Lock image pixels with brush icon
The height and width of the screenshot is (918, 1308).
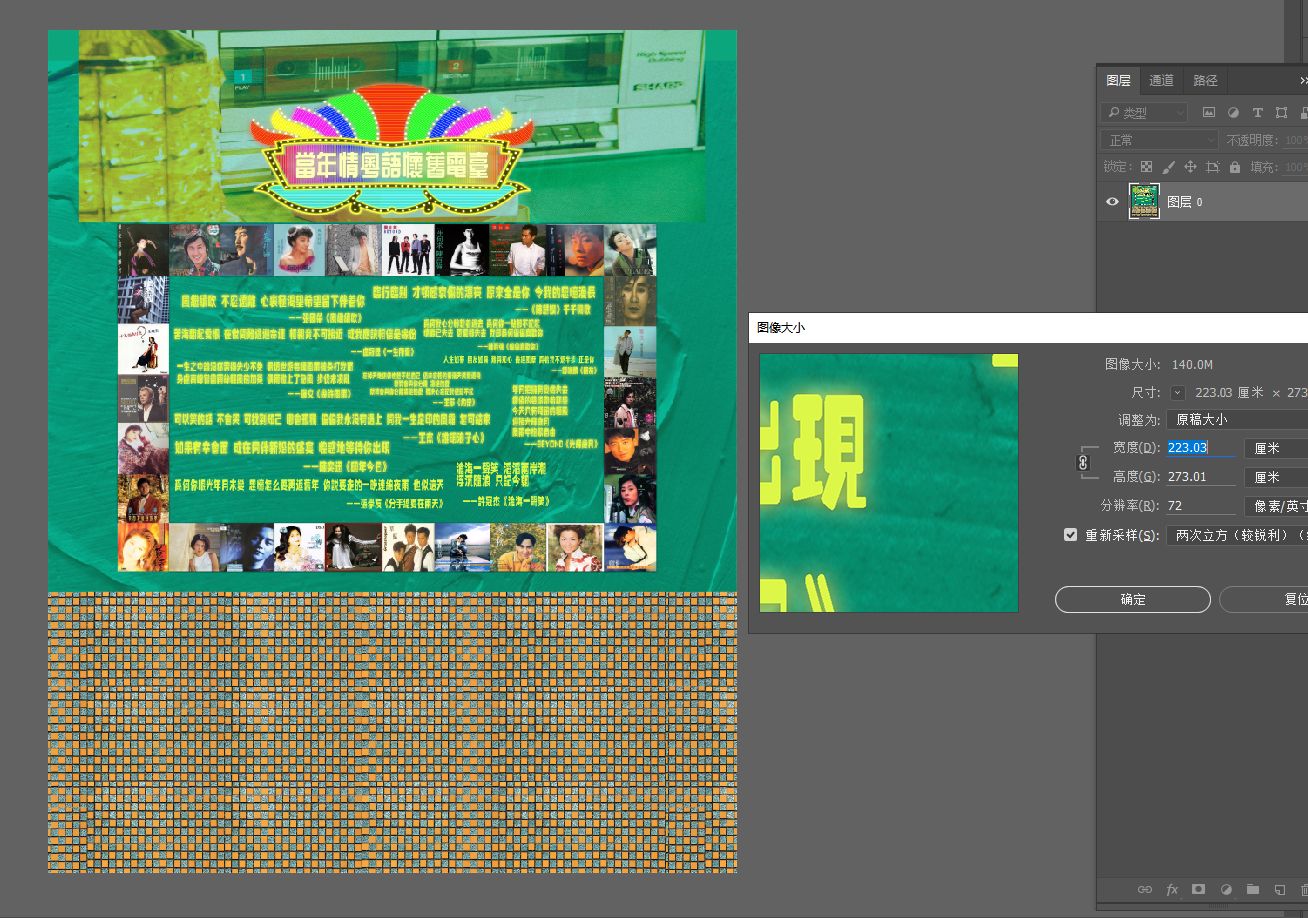(1168, 167)
